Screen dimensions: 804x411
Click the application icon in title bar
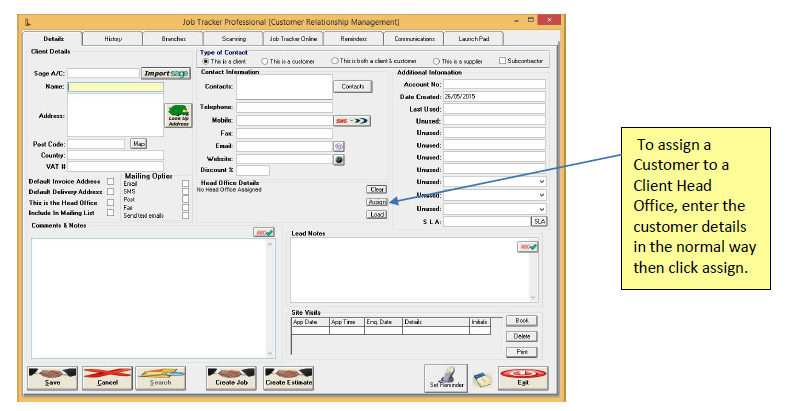(x=28, y=22)
